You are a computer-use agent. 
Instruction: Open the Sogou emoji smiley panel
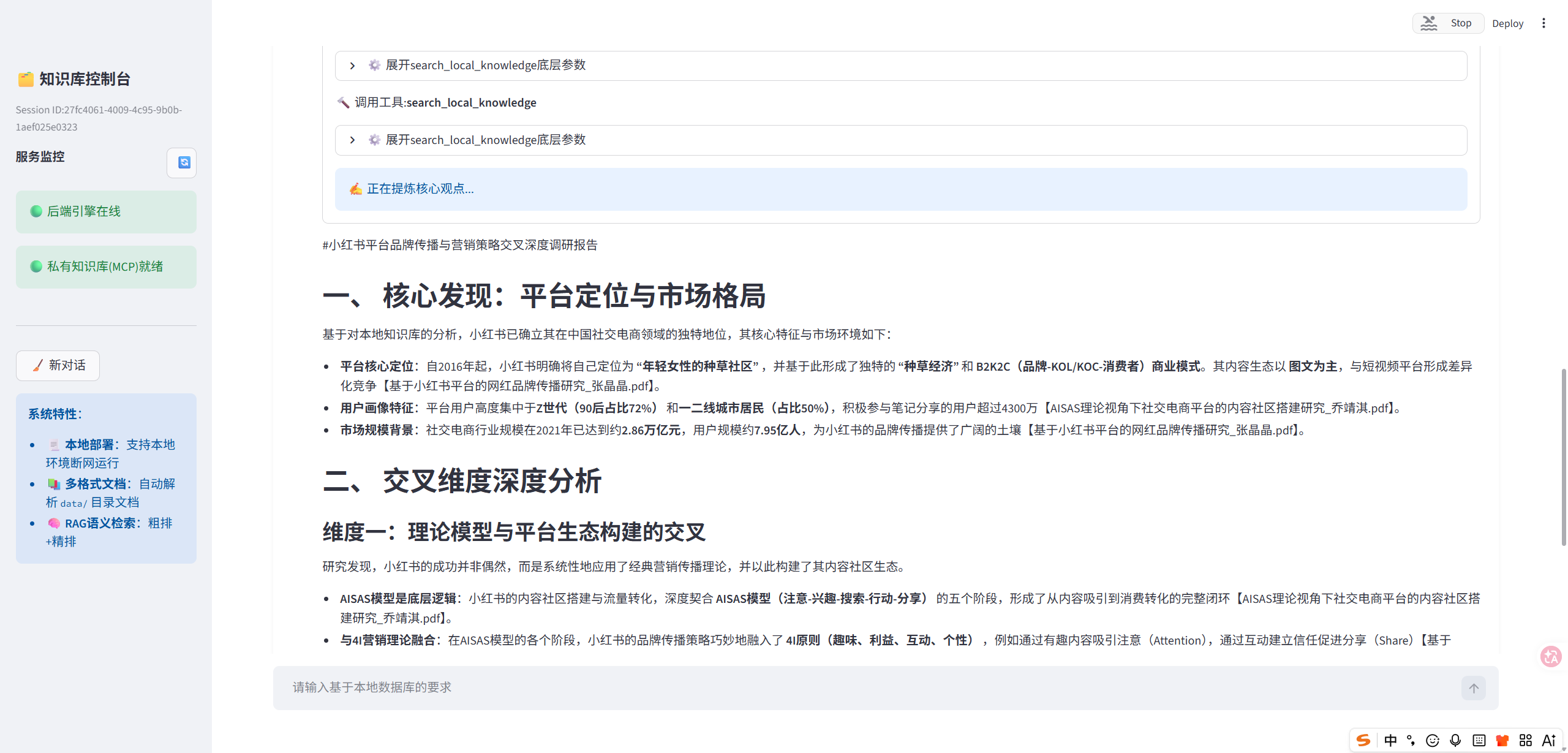[1432, 740]
